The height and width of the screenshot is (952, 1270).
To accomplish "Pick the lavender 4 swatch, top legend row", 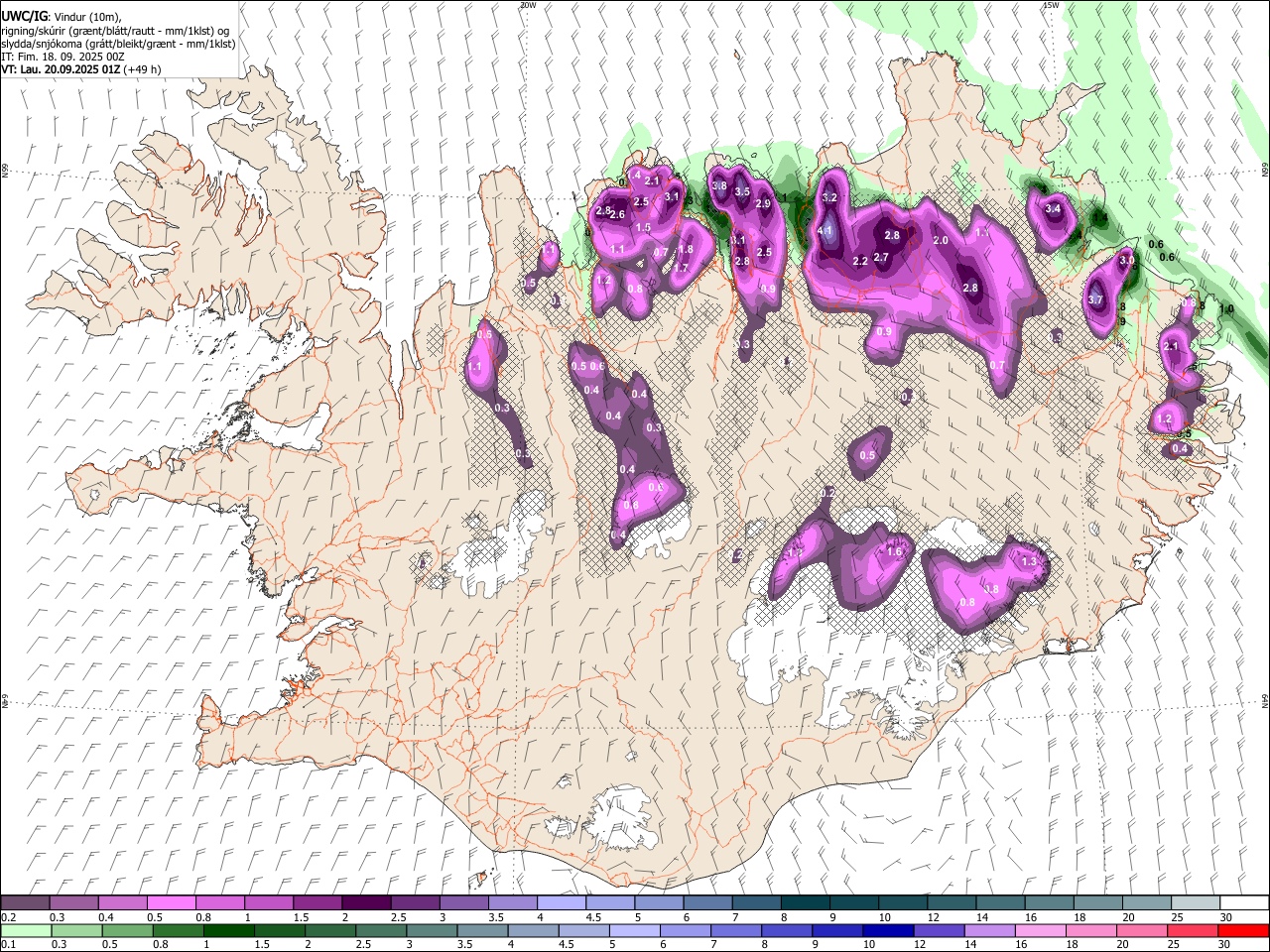I will tap(562, 902).
